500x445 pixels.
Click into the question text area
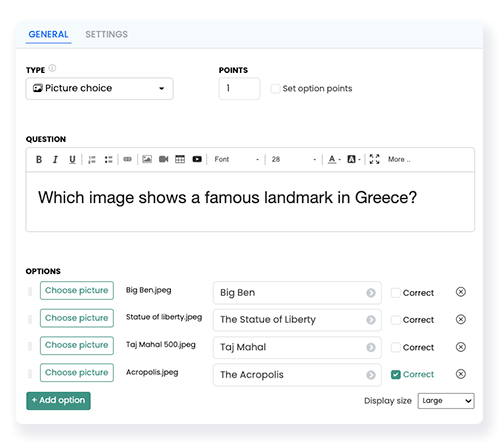[250, 202]
